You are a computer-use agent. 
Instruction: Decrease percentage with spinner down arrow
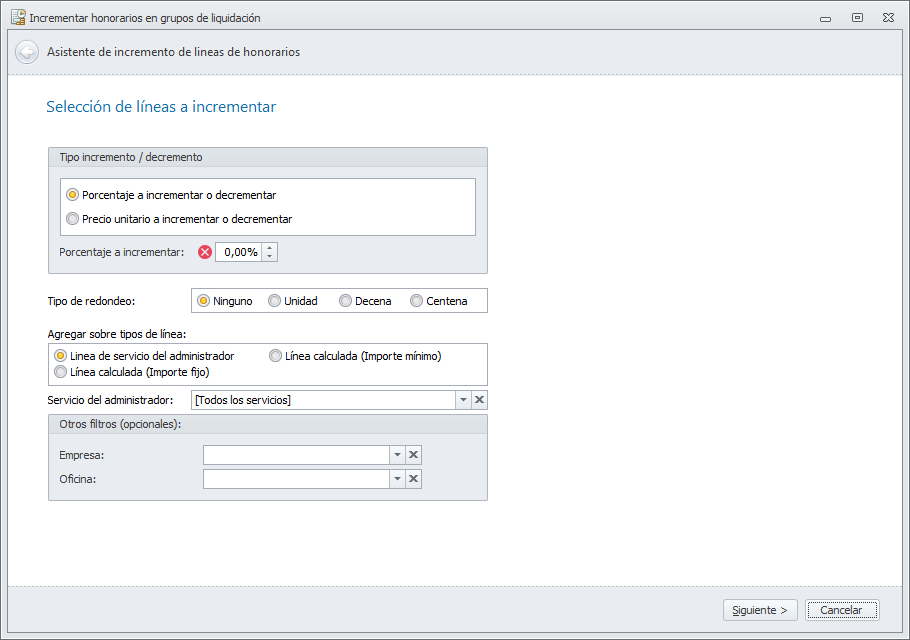(x=270, y=257)
